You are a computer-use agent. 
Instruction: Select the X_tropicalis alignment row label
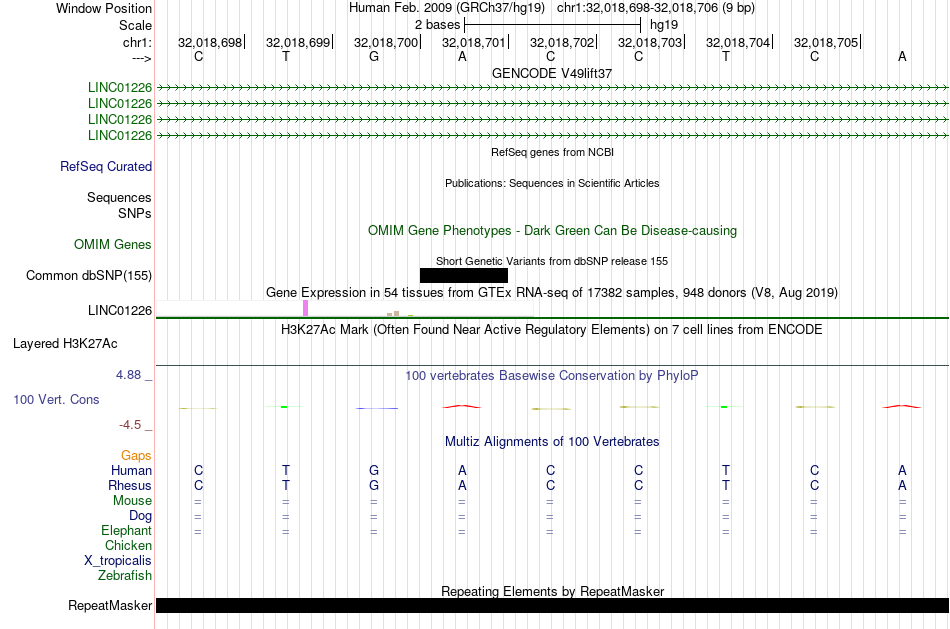pyautogui.click(x=118, y=561)
